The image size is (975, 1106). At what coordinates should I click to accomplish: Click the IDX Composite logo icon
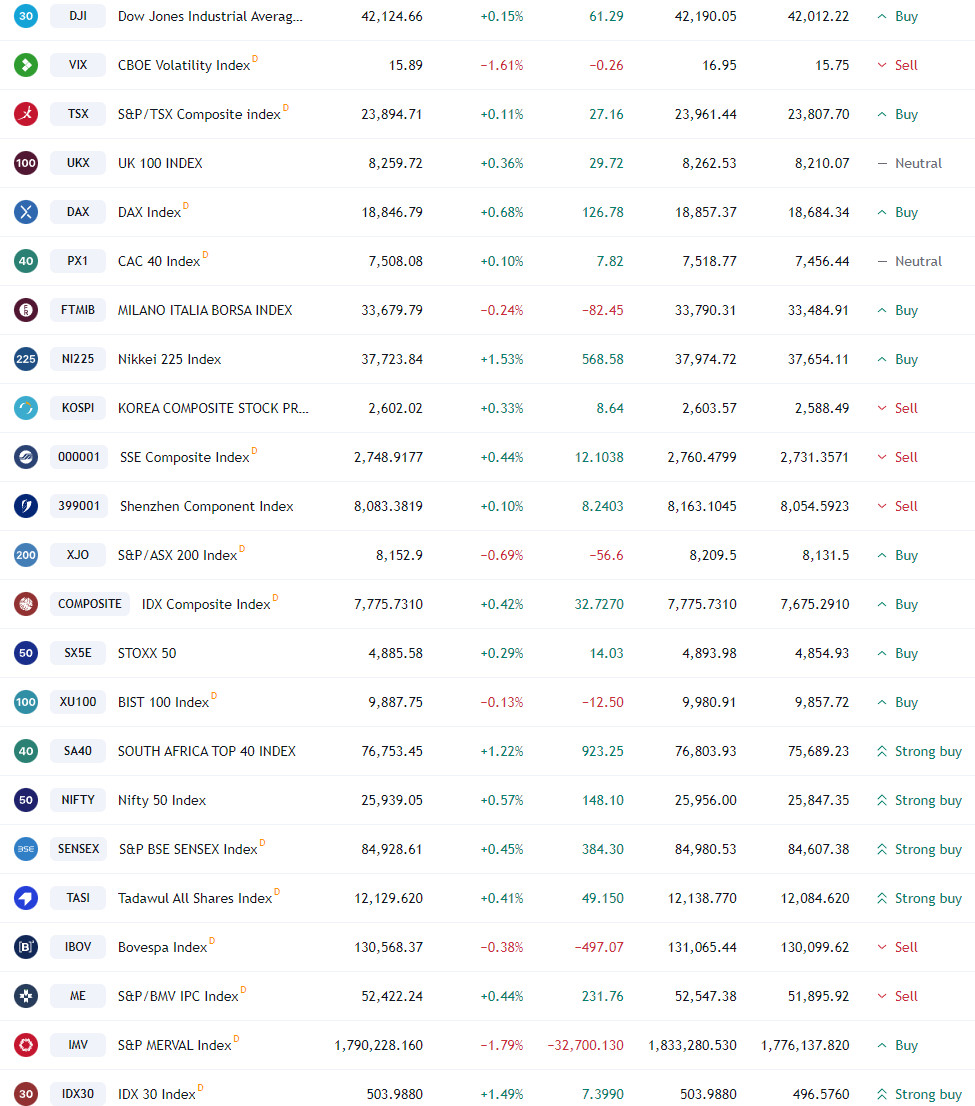25,604
